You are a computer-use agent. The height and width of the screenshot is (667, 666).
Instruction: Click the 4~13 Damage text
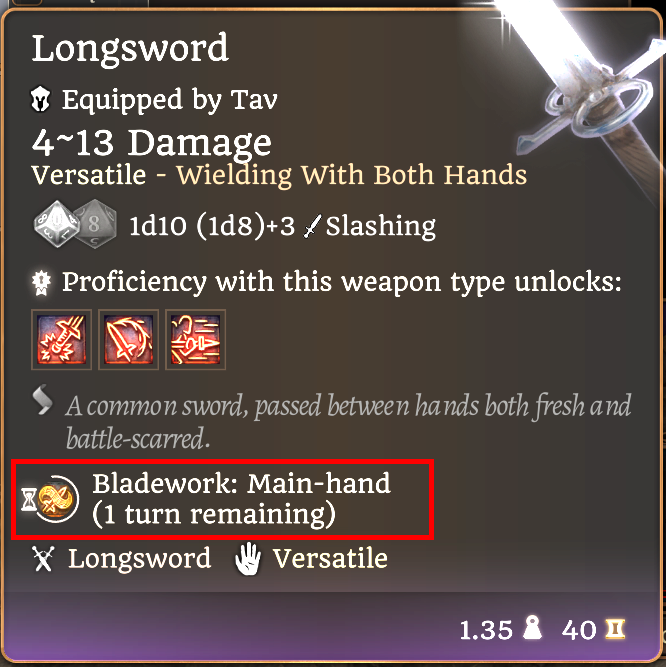pyautogui.click(x=152, y=143)
